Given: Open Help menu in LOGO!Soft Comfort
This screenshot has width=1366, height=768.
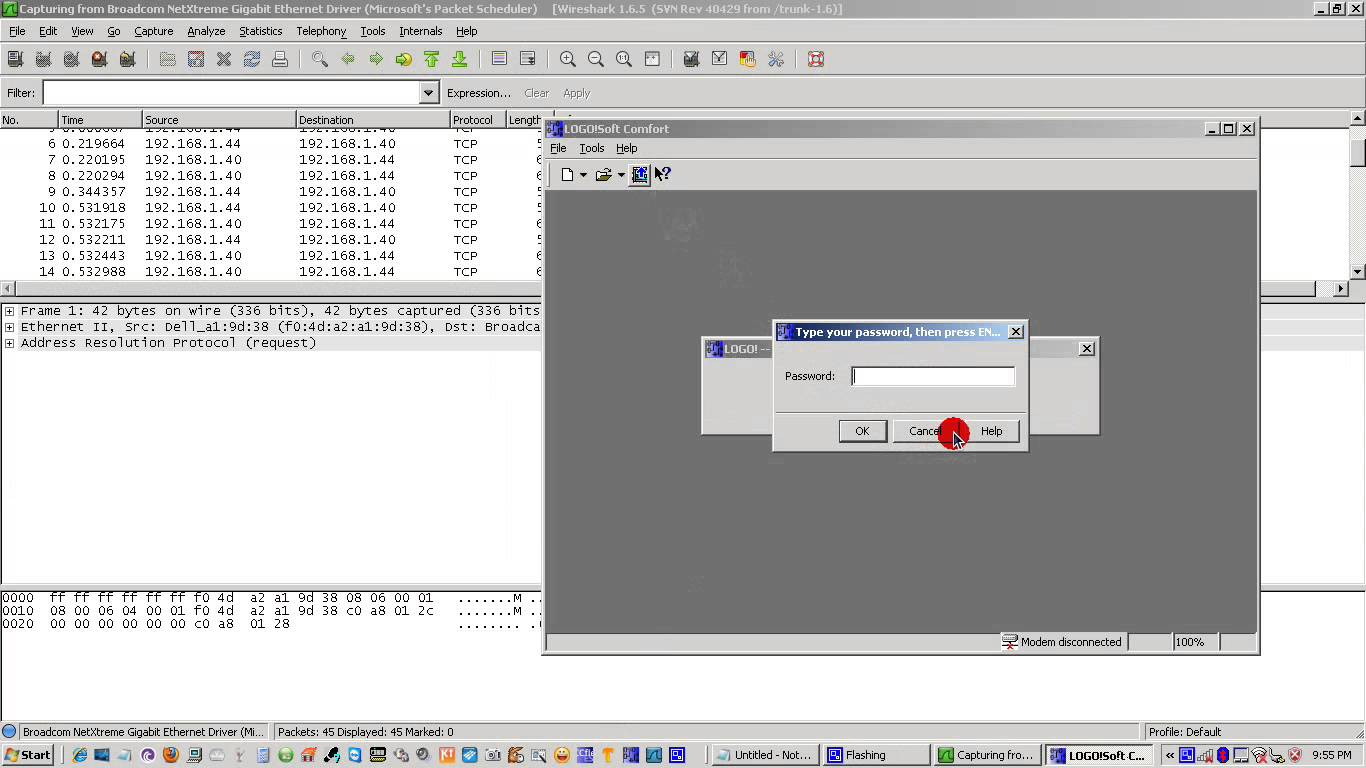Looking at the screenshot, I should point(627,148).
